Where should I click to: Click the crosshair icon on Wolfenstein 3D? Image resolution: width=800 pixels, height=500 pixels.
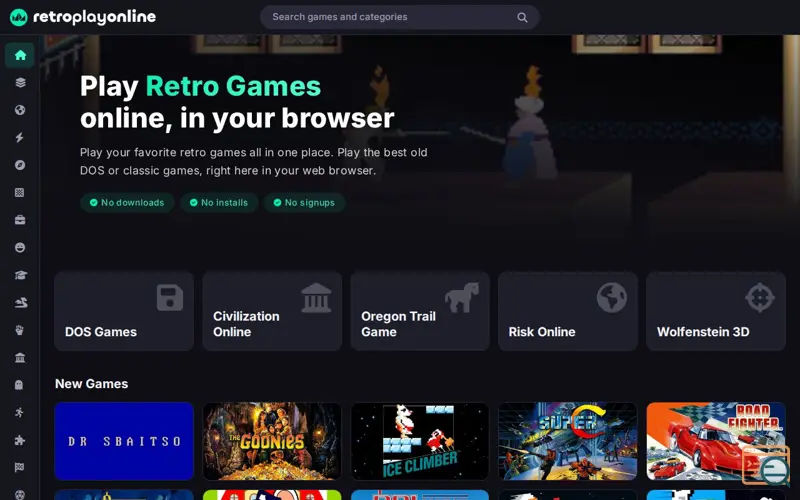point(760,297)
